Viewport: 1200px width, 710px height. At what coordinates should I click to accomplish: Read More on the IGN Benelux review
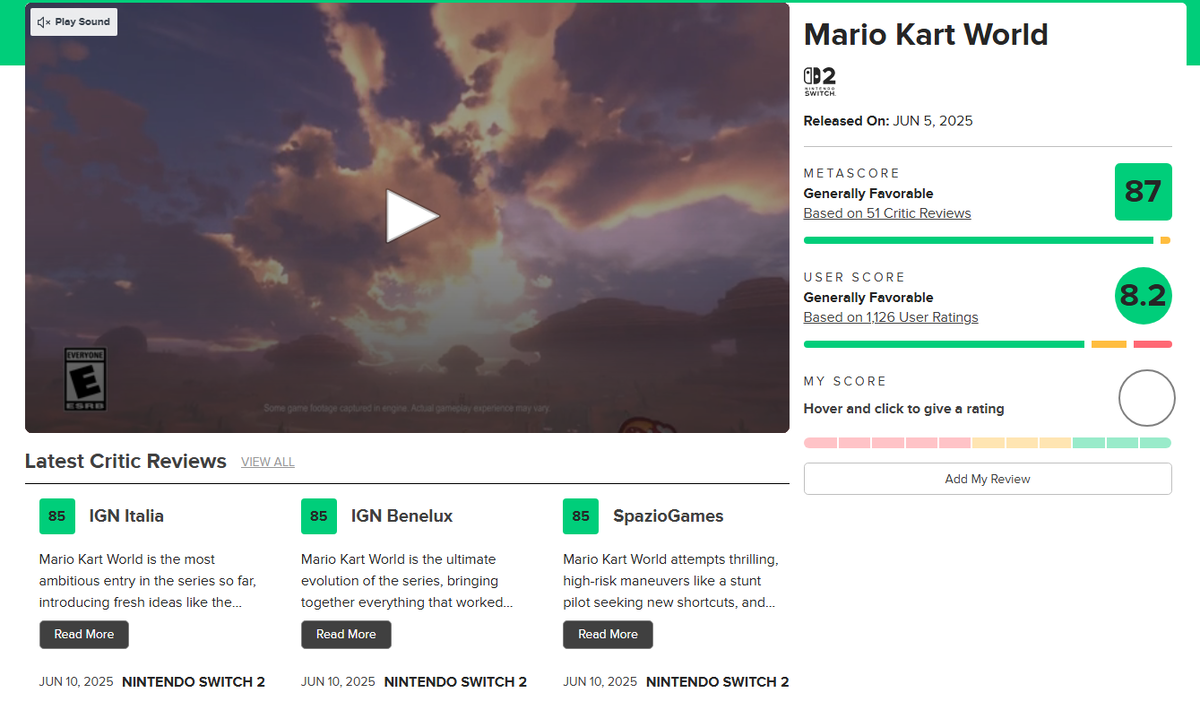pos(345,634)
